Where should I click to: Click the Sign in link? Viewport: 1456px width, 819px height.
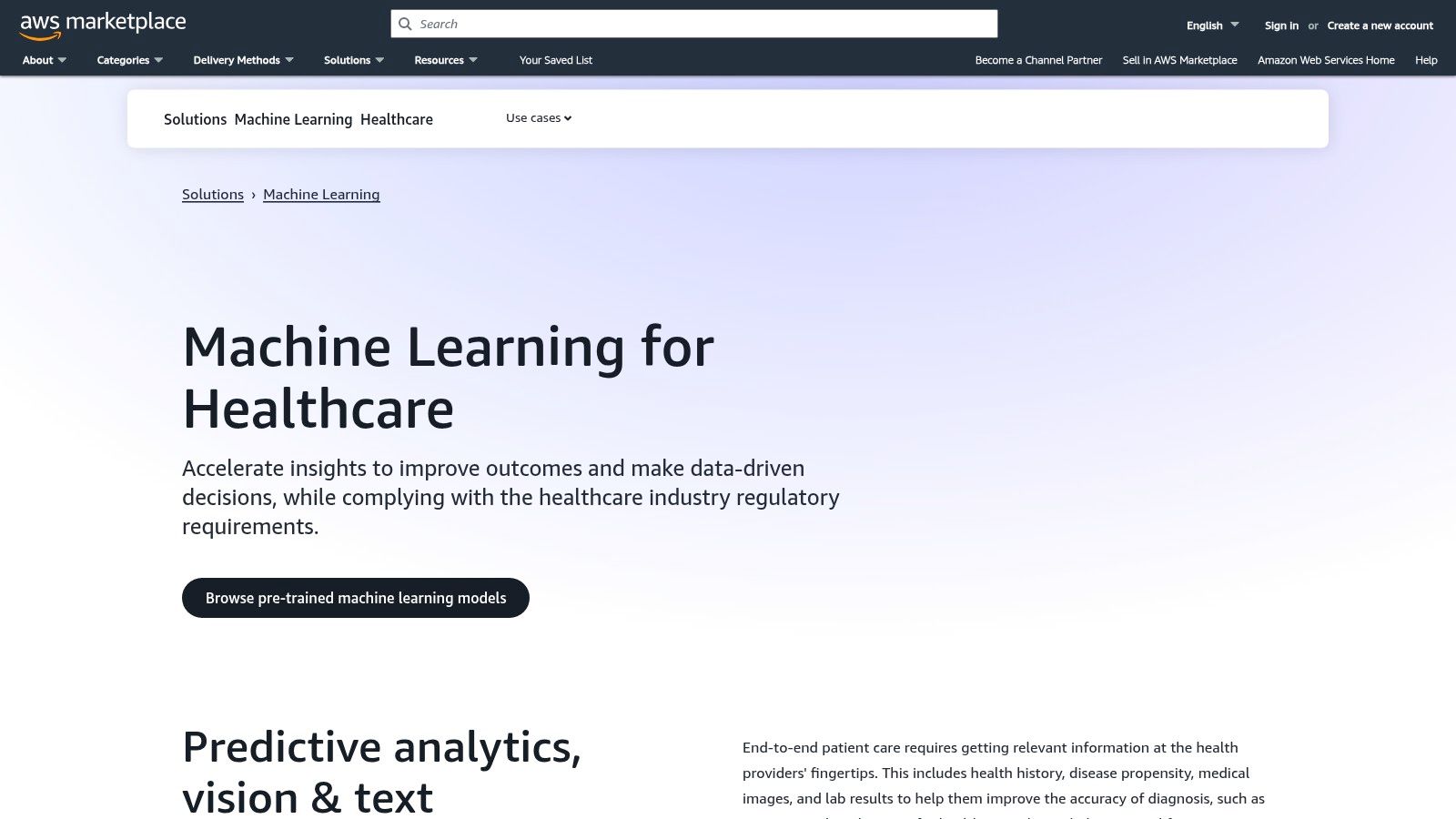pos(1280,25)
